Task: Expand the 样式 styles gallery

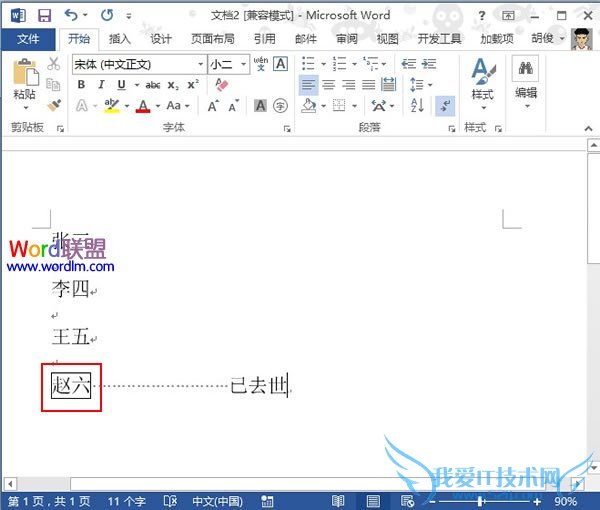Action: [483, 83]
